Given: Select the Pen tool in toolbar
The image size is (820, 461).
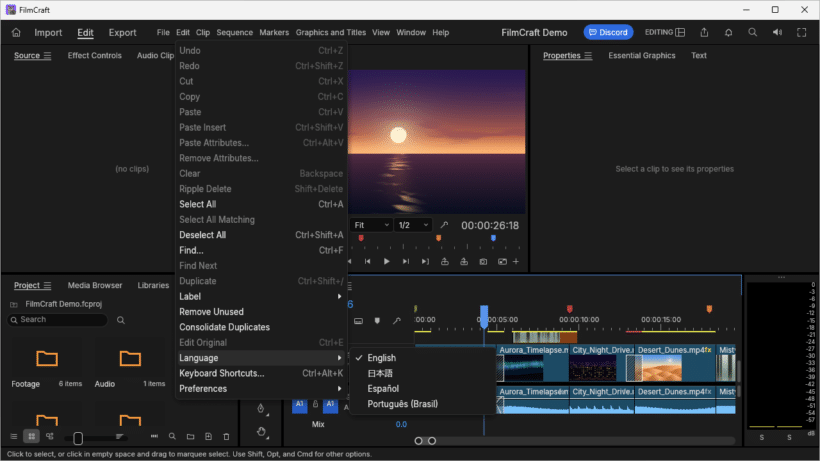Looking at the screenshot, I should (x=261, y=408).
